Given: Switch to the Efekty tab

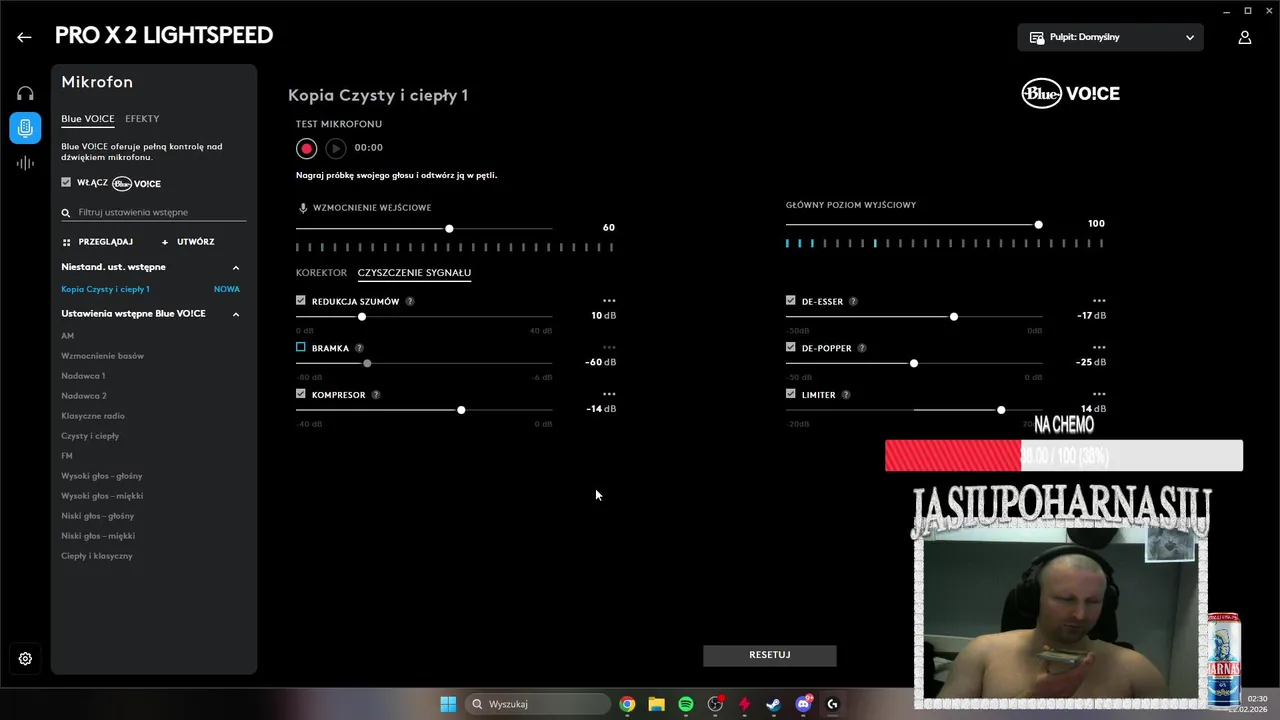Looking at the screenshot, I should click(142, 119).
